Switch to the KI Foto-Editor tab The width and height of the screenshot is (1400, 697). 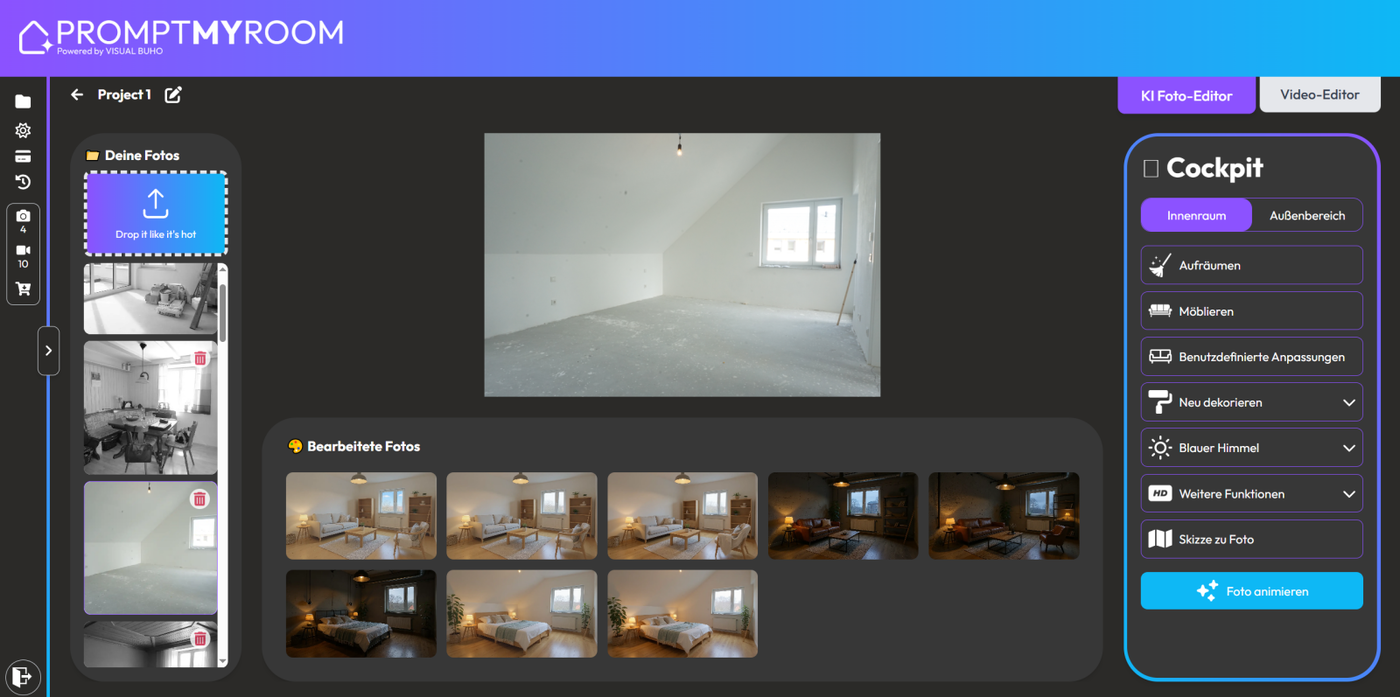[x=1186, y=95]
